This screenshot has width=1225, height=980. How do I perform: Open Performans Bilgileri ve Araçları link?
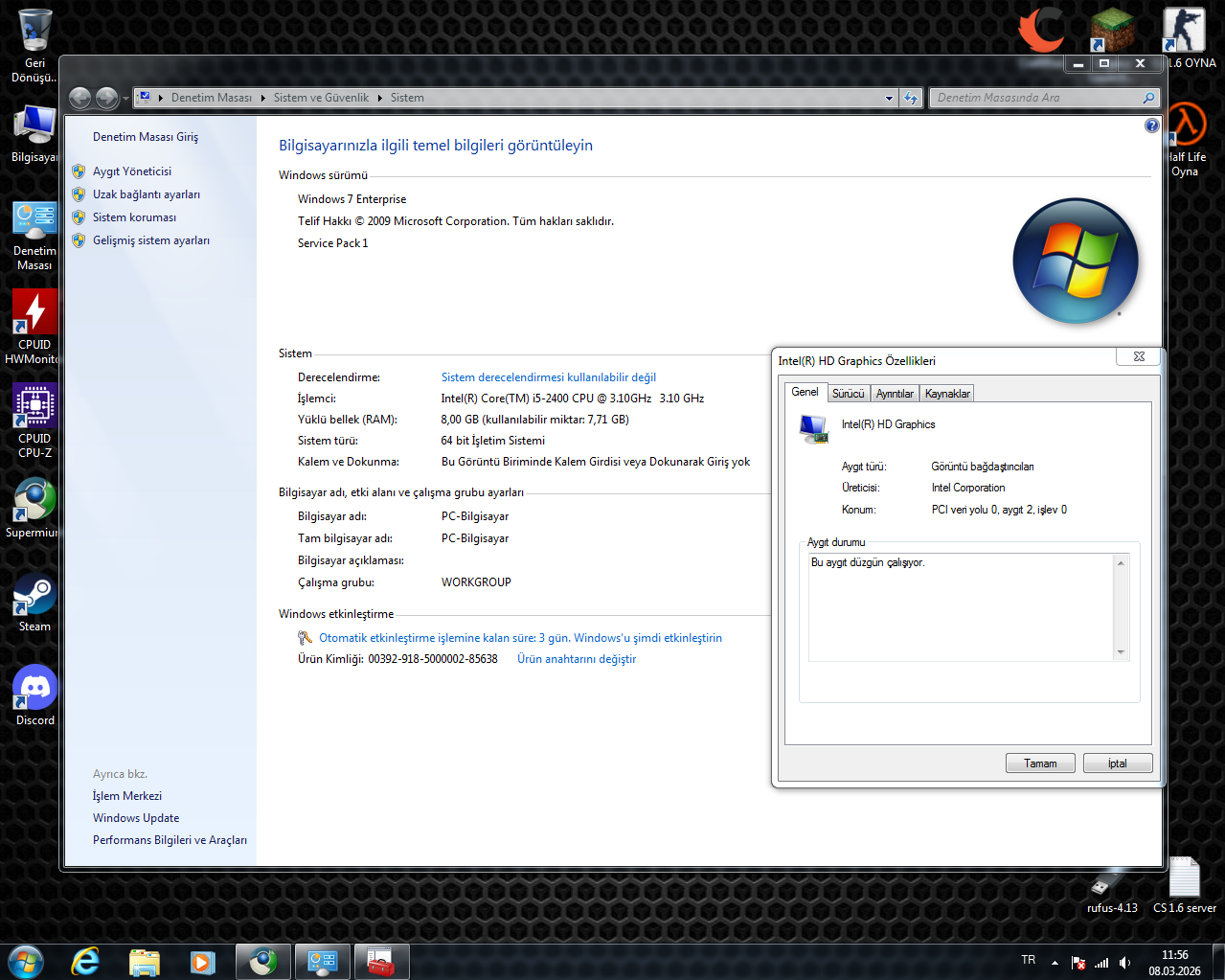pos(170,840)
